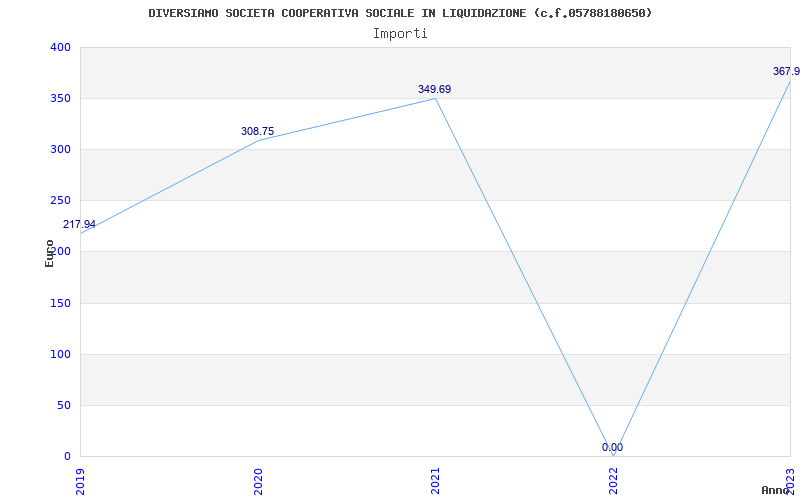Select the 367.9 data label

click(x=786, y=71)
